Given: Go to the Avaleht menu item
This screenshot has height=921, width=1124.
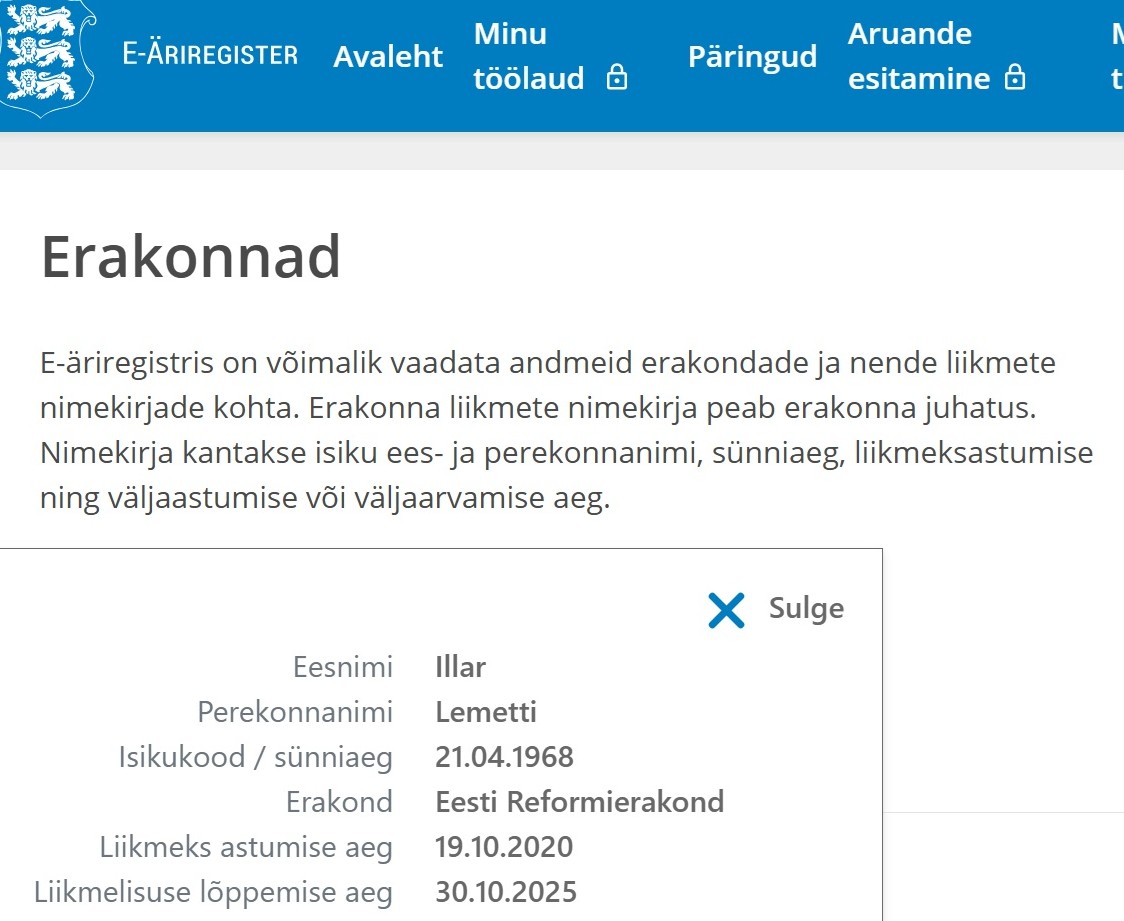Looking at the screenshot, I should 388,56.
